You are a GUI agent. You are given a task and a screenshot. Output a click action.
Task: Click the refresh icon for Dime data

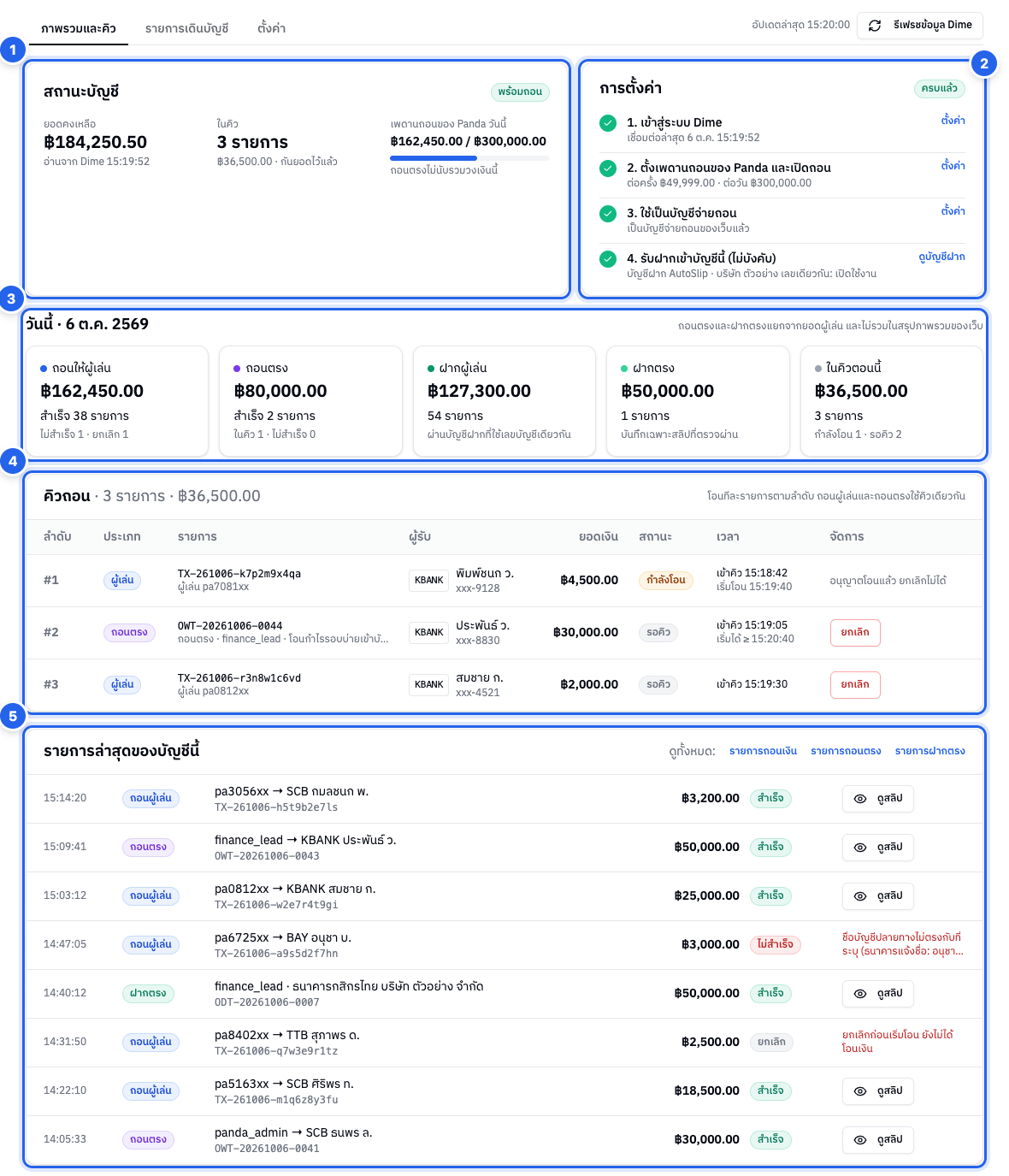point(875,26)
